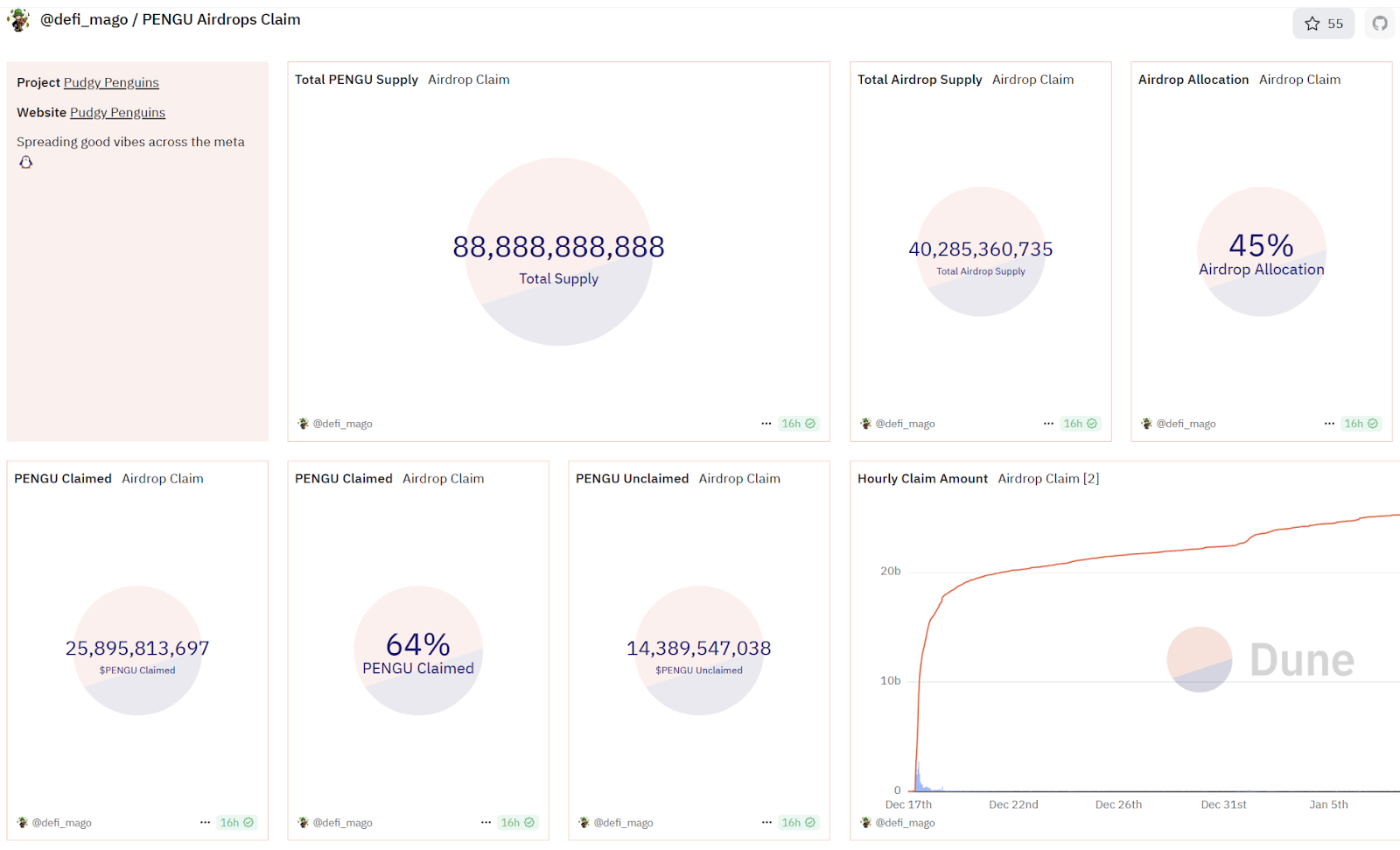
Task: Open @defi_mago author link on Total PENGU Supply card
Action: coord(342,424)
